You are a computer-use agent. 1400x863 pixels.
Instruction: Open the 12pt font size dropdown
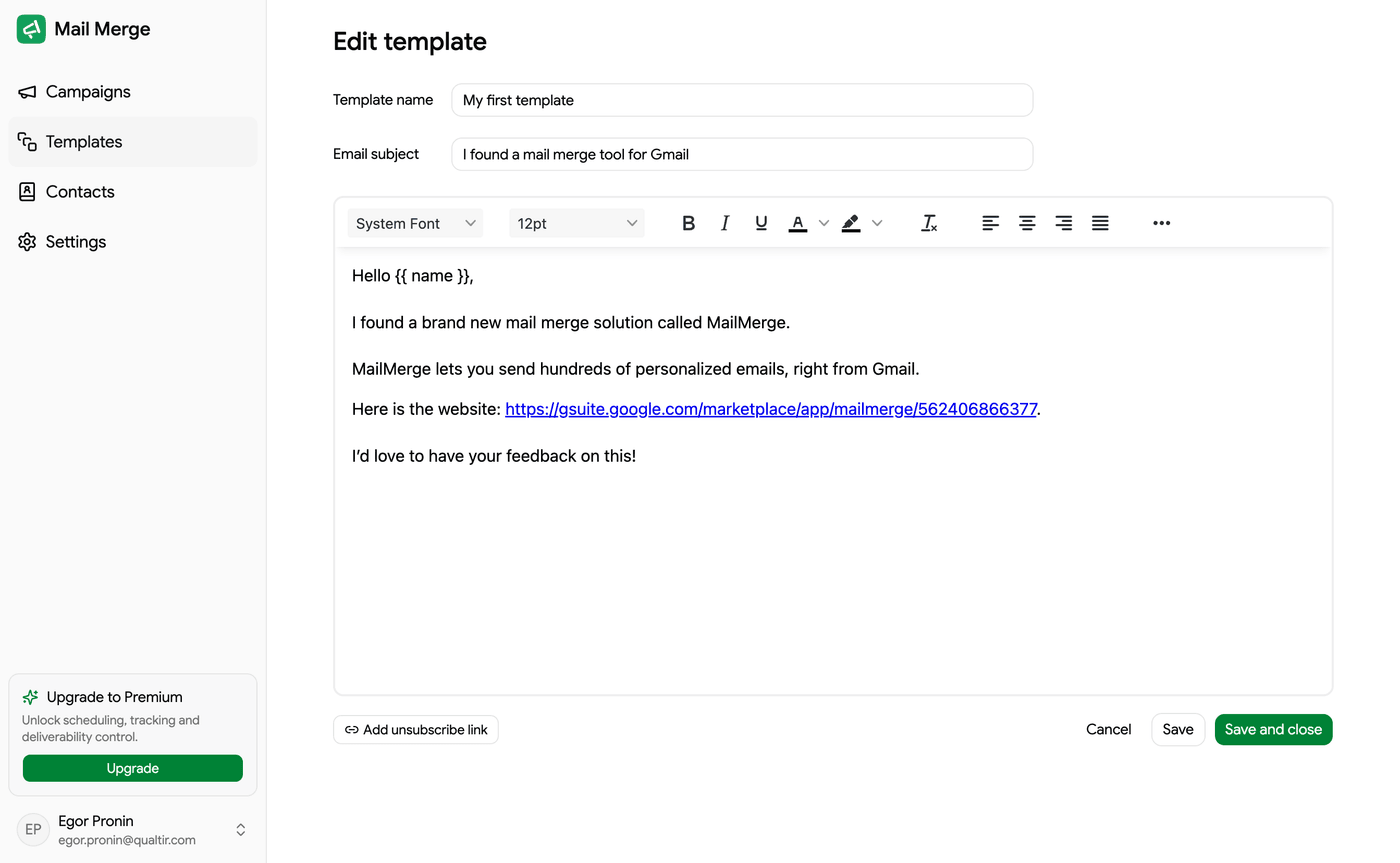coord(577,223)
